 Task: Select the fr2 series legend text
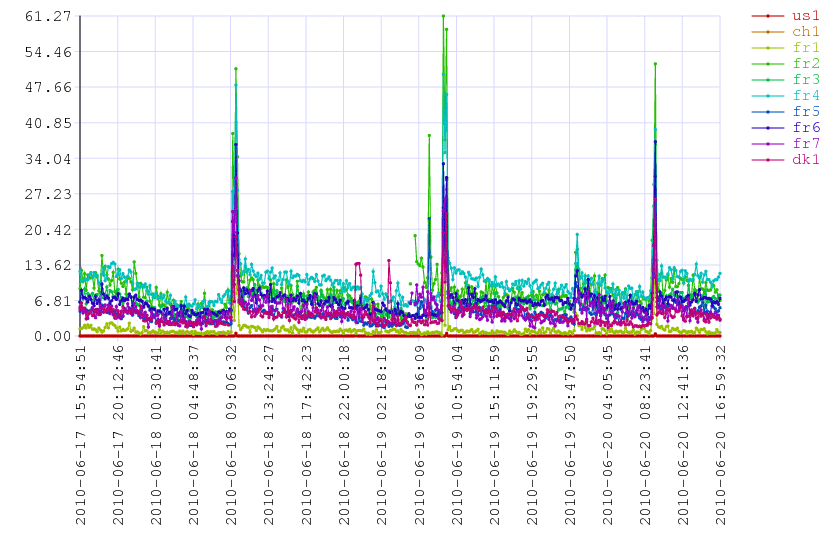click(x=806, y=64)
